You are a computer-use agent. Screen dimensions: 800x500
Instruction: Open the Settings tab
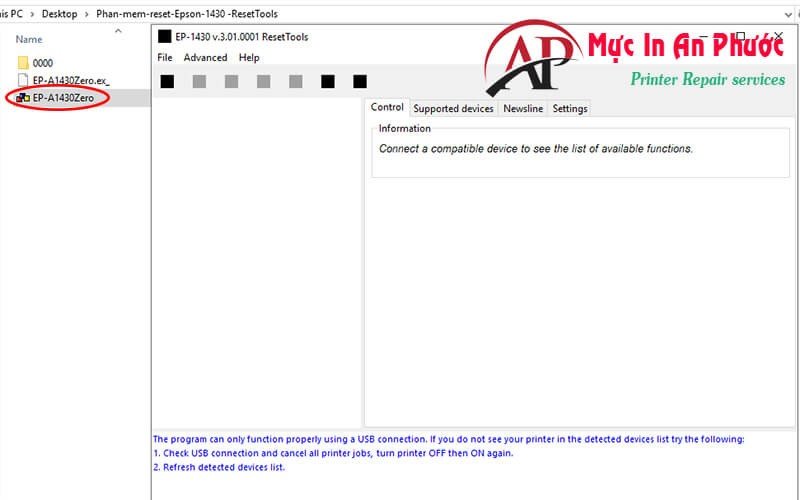570,108
